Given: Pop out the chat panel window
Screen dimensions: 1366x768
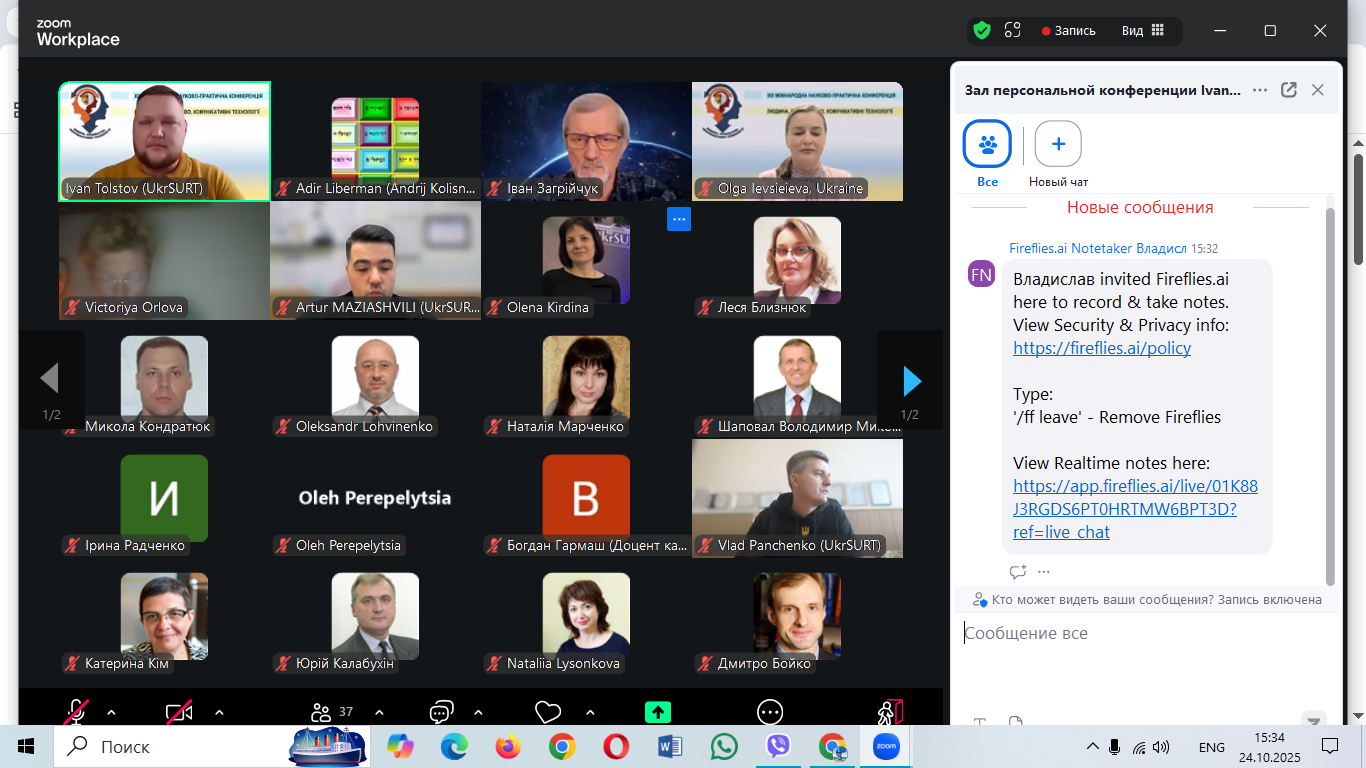Looking at the screenshot, I should coord(1289,90).
